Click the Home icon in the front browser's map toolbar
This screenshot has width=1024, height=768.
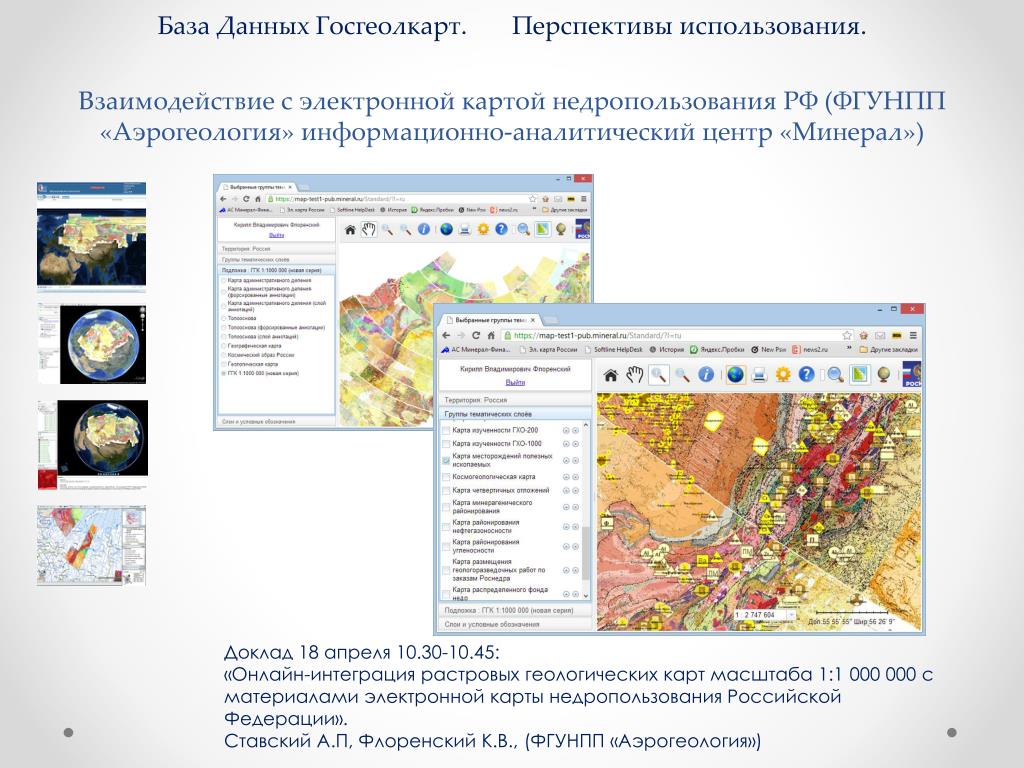[611, 375]
